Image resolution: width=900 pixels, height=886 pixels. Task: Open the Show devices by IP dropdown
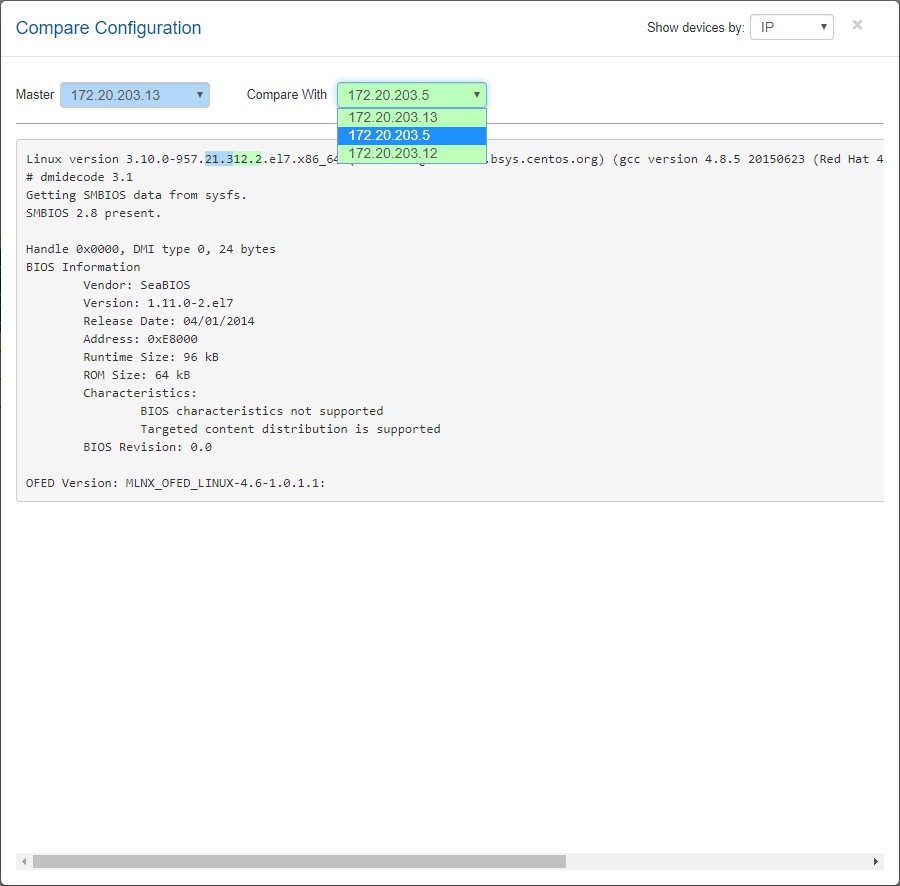click(x=792, y=27)
